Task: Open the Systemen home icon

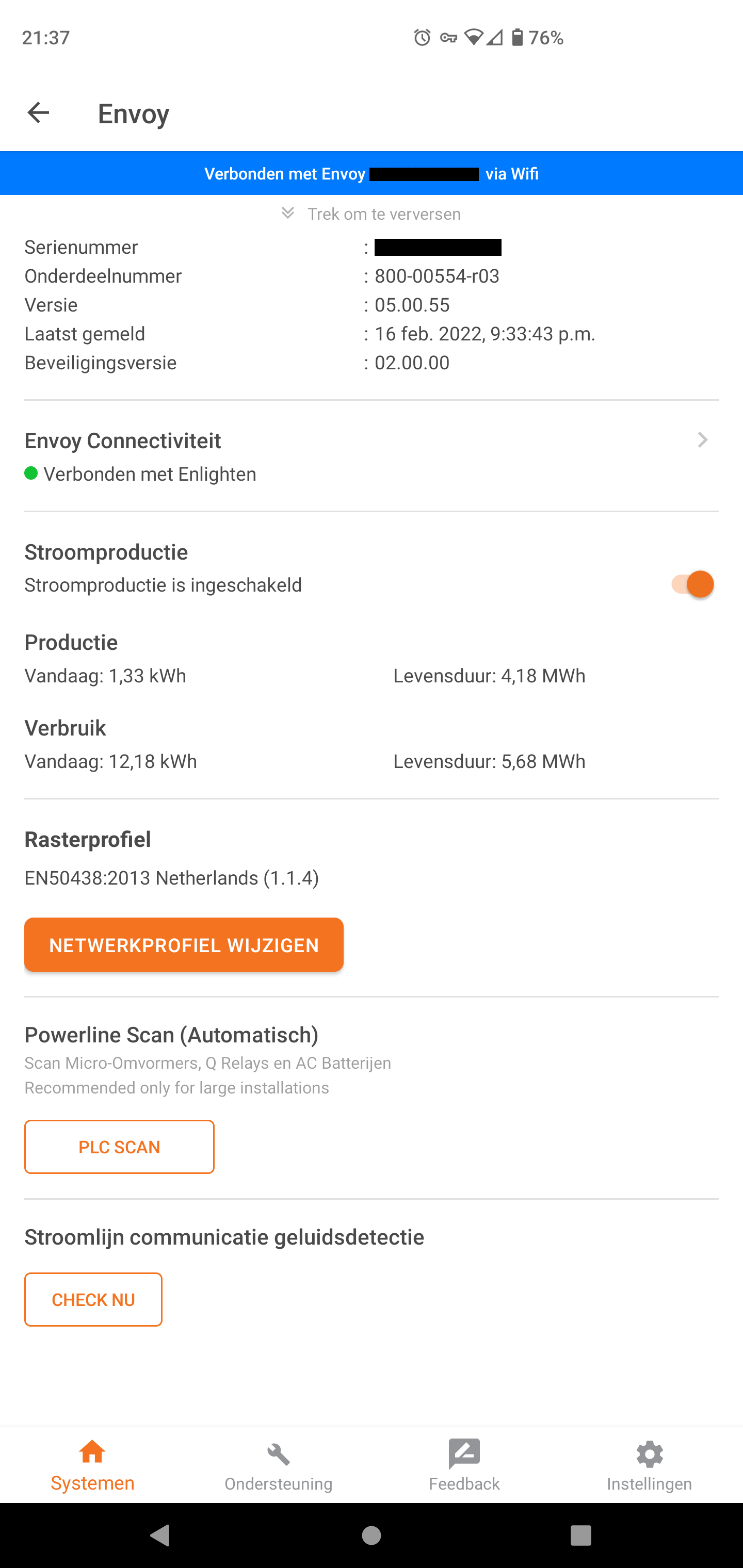Action: pos(92,1453)
